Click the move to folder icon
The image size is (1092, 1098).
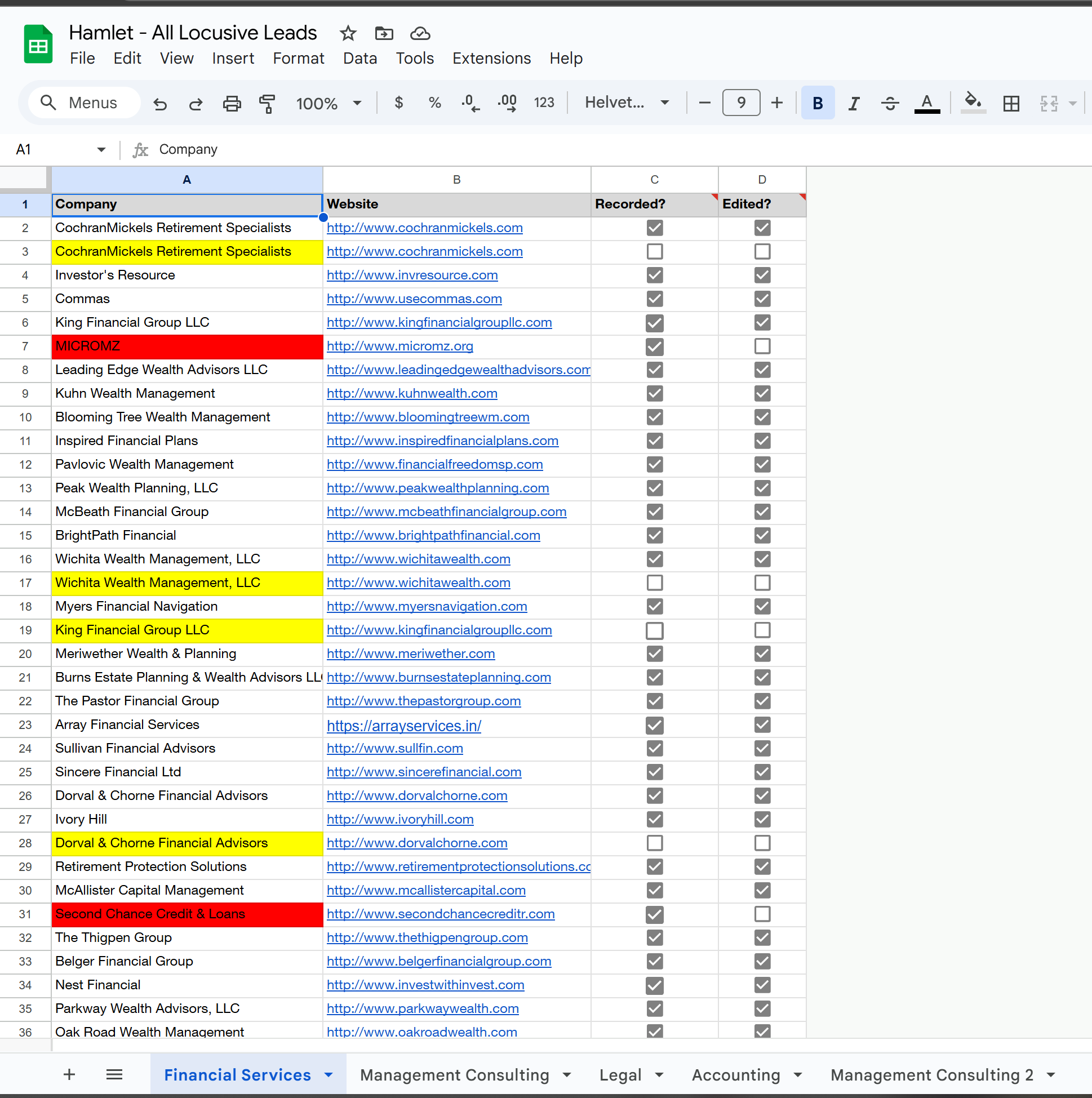pos(384,34)
